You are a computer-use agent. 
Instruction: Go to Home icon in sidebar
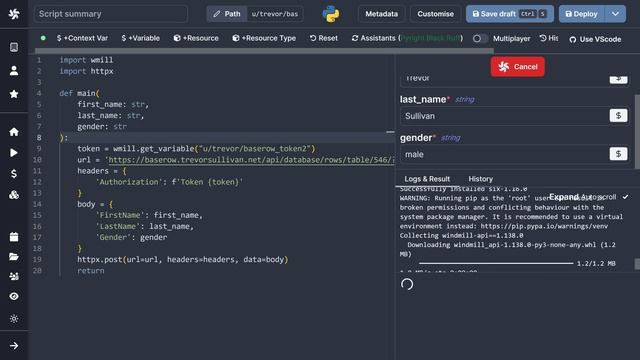[14, 132]
